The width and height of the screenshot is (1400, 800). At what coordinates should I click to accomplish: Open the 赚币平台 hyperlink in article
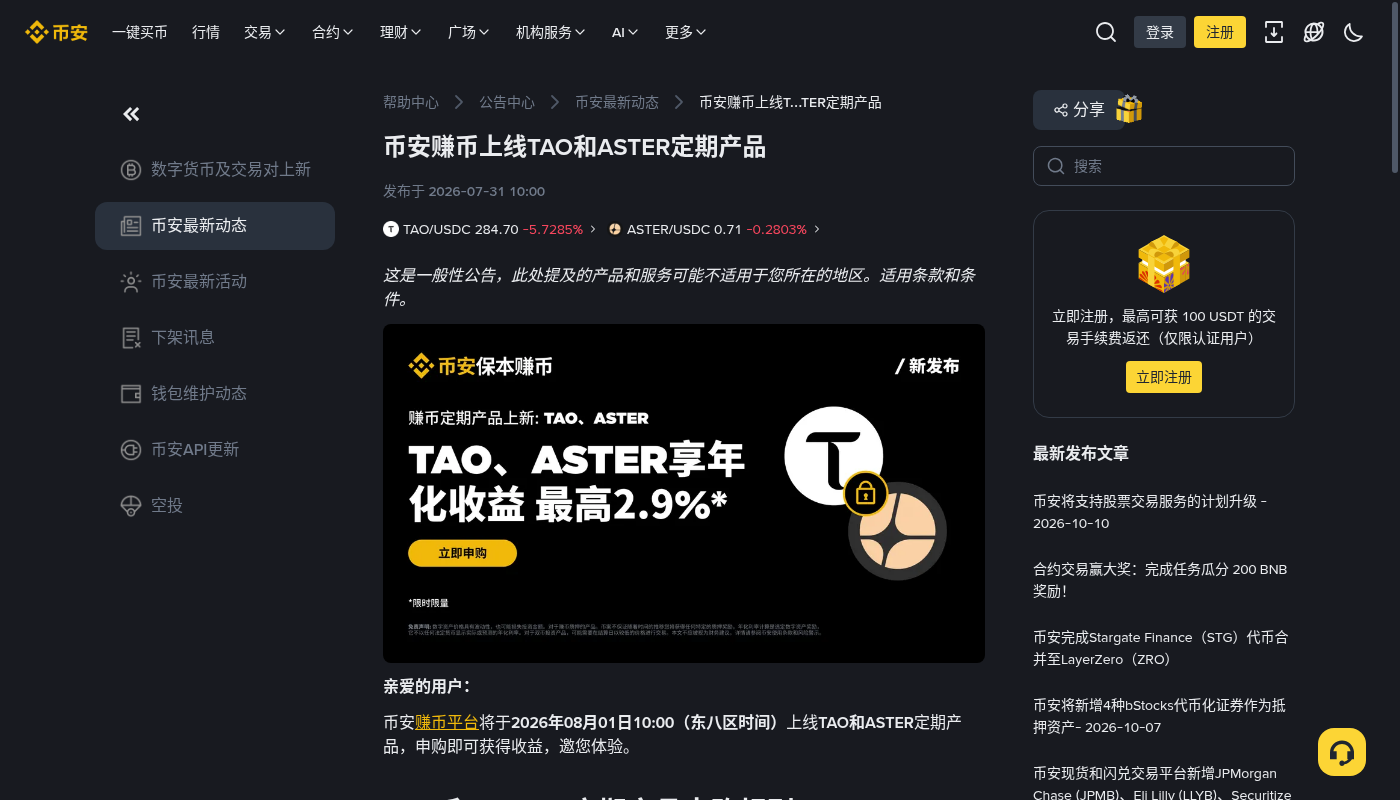[447, 722]
